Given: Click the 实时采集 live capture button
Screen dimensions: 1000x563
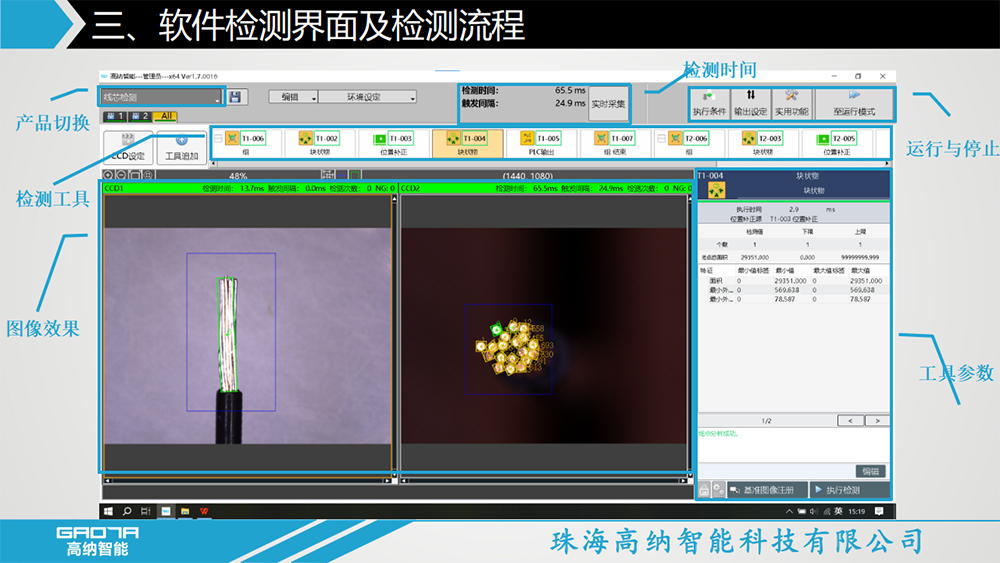Looking at the screenshot, I should pos(608,104).
